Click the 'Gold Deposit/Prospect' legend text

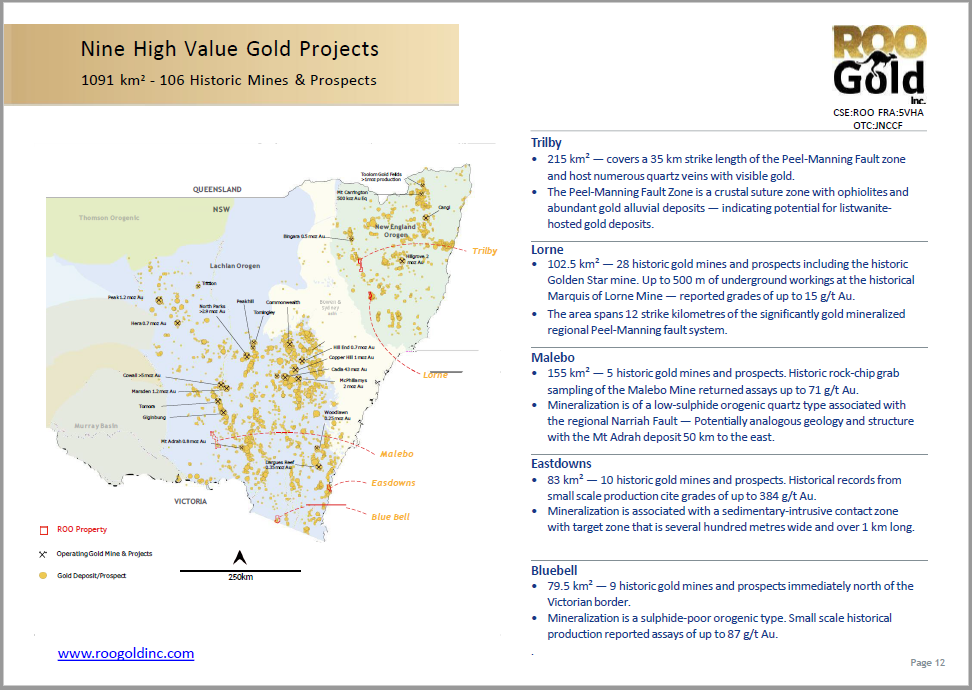coord(91,576)
